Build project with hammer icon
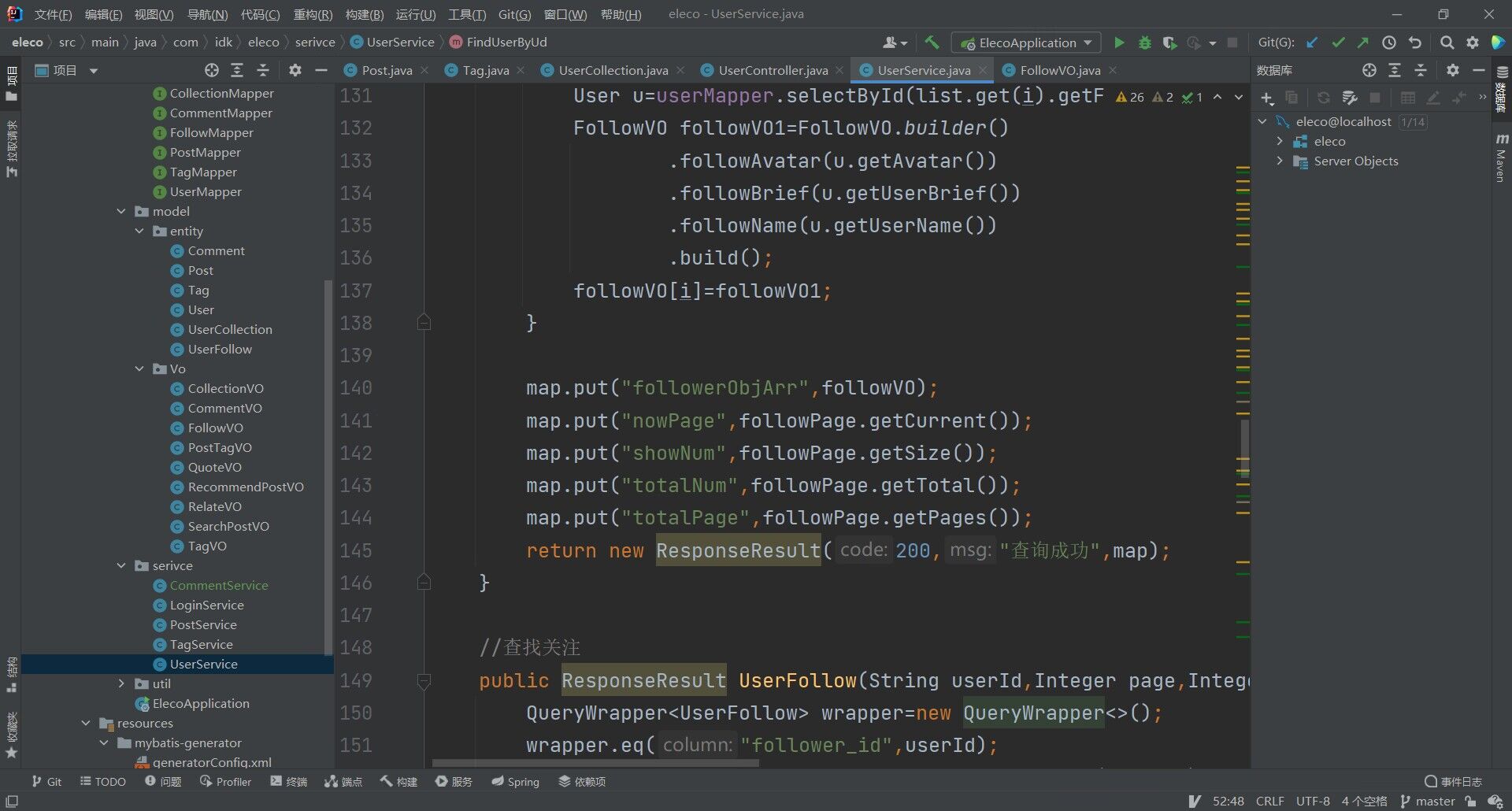This screenshot has width=1512, height=811. pos(932,43)
